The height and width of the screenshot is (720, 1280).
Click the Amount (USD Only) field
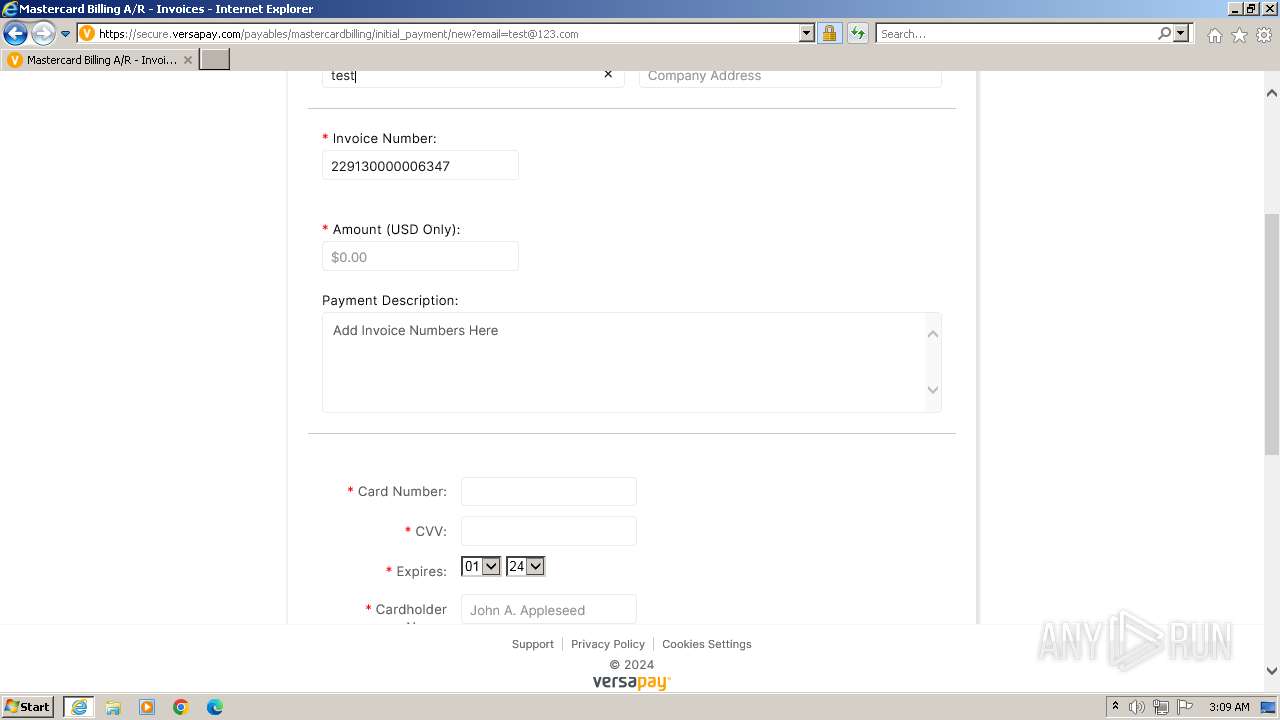click(420, 257)
